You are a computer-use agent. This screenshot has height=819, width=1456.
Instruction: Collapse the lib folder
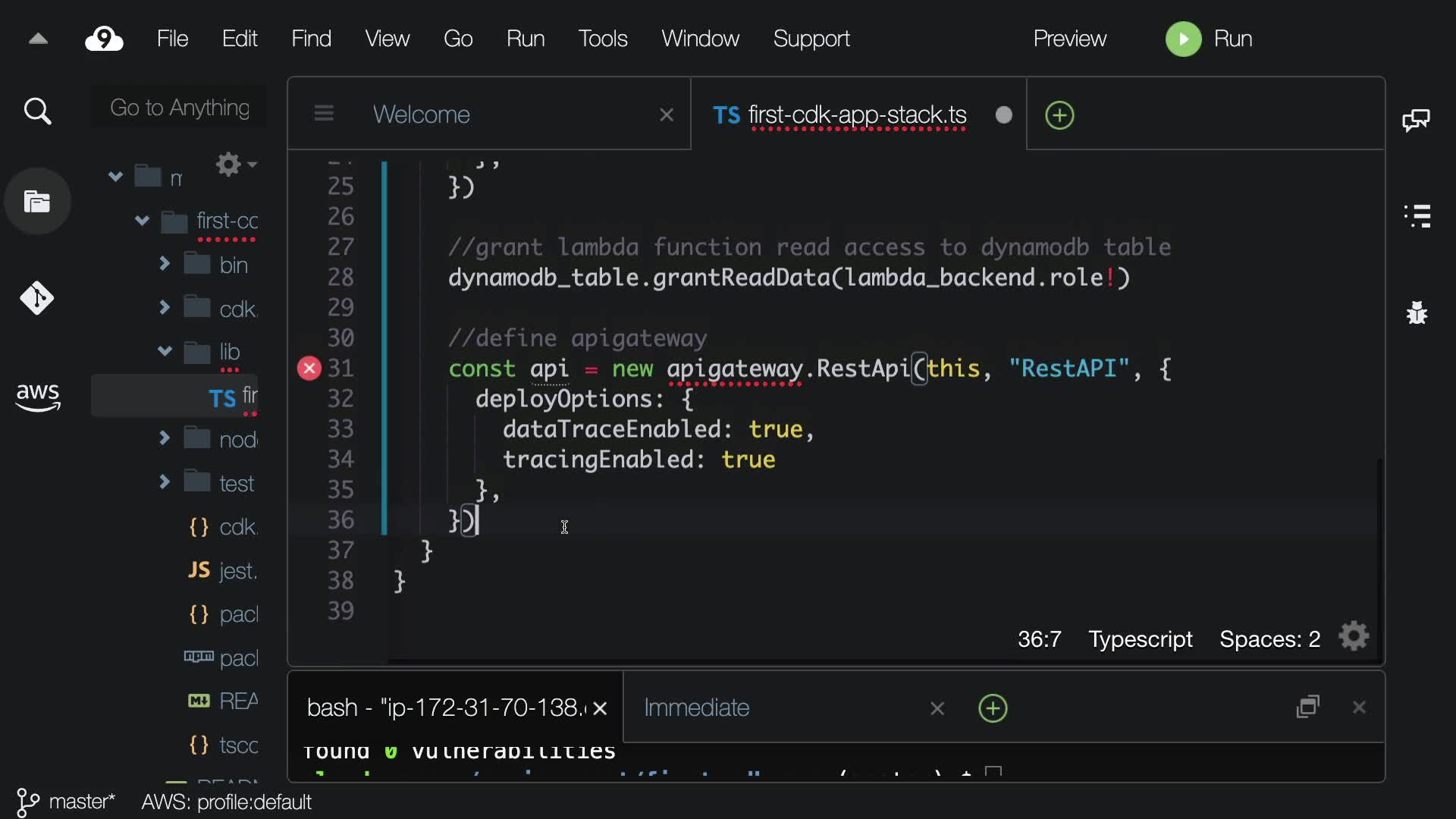[165, 351]
